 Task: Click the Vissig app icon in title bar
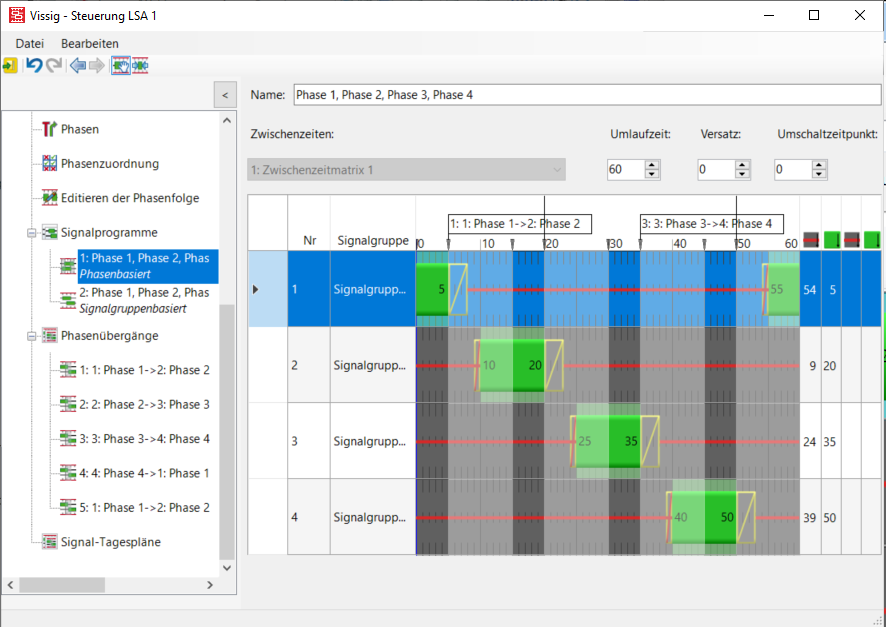(16, 15)
